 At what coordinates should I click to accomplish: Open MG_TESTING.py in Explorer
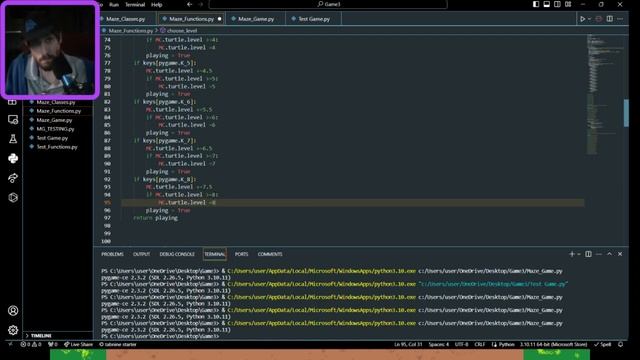(55, 129)
